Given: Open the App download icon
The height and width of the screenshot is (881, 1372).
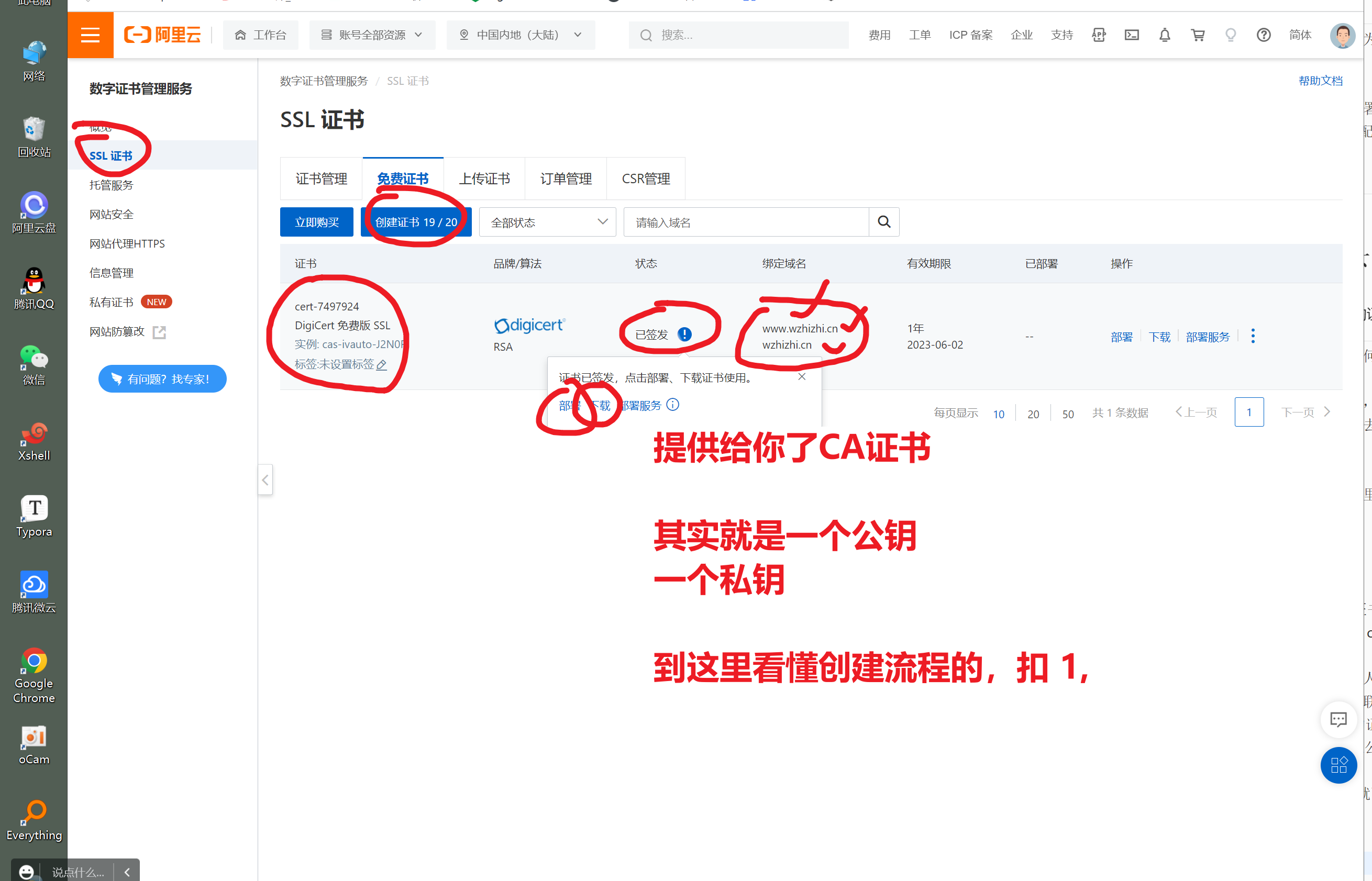Looking at the screenshot, I should pyautogui.click(x=1099, y=35).
